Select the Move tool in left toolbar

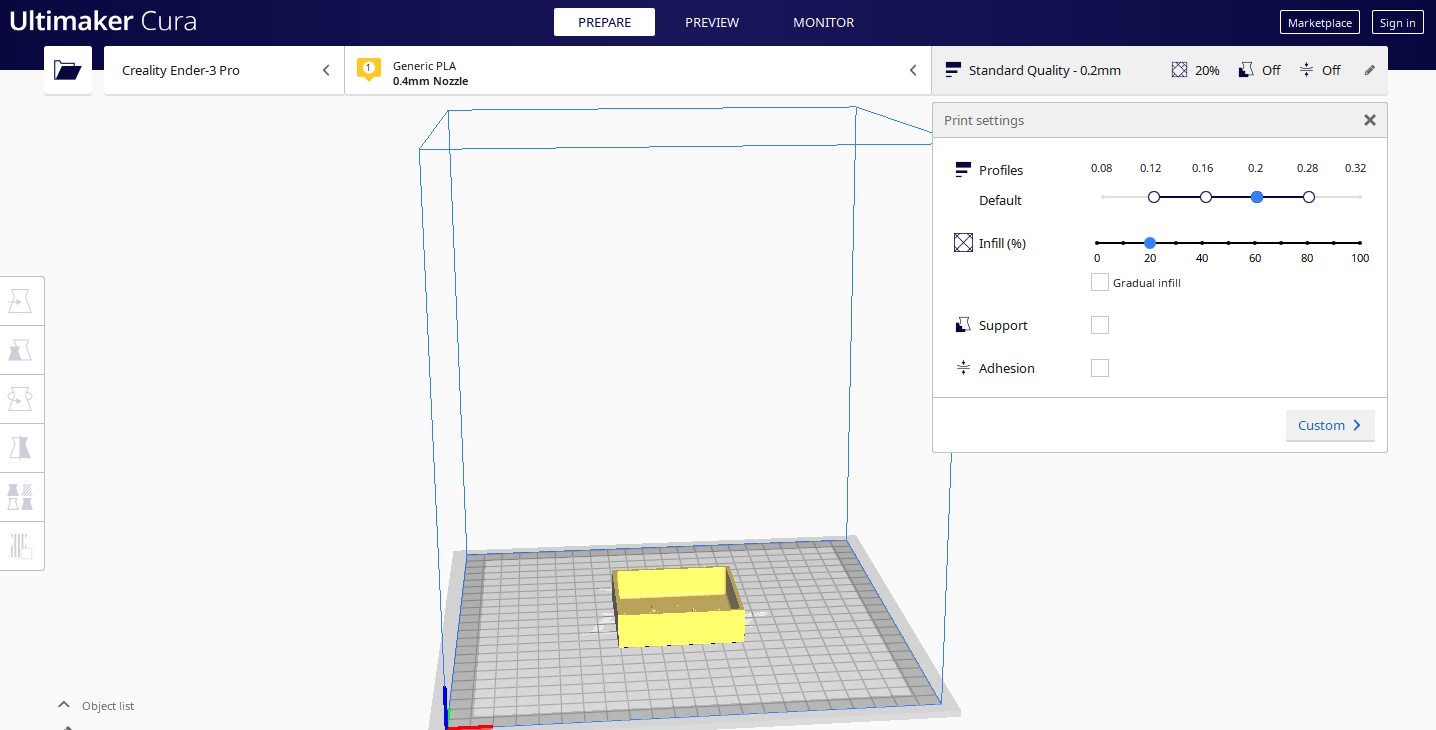[21, 301]
